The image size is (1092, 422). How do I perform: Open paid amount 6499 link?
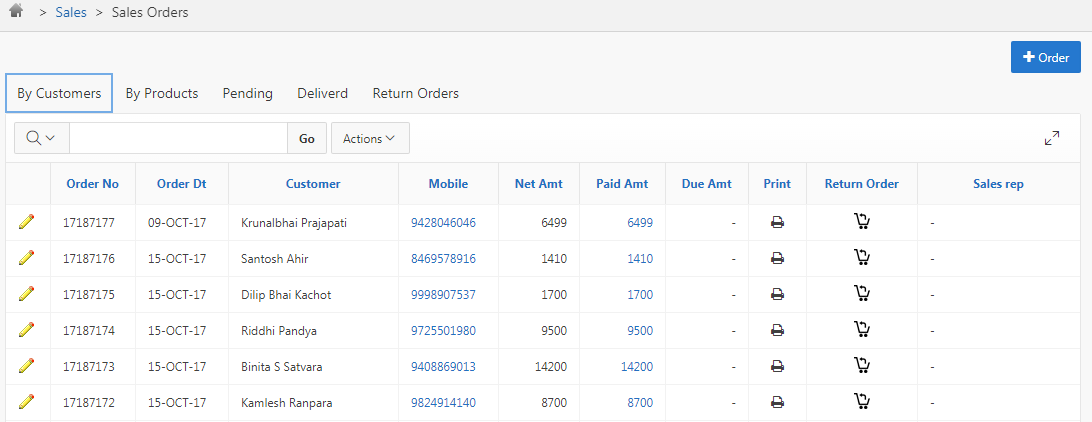(x=640, y=223)
